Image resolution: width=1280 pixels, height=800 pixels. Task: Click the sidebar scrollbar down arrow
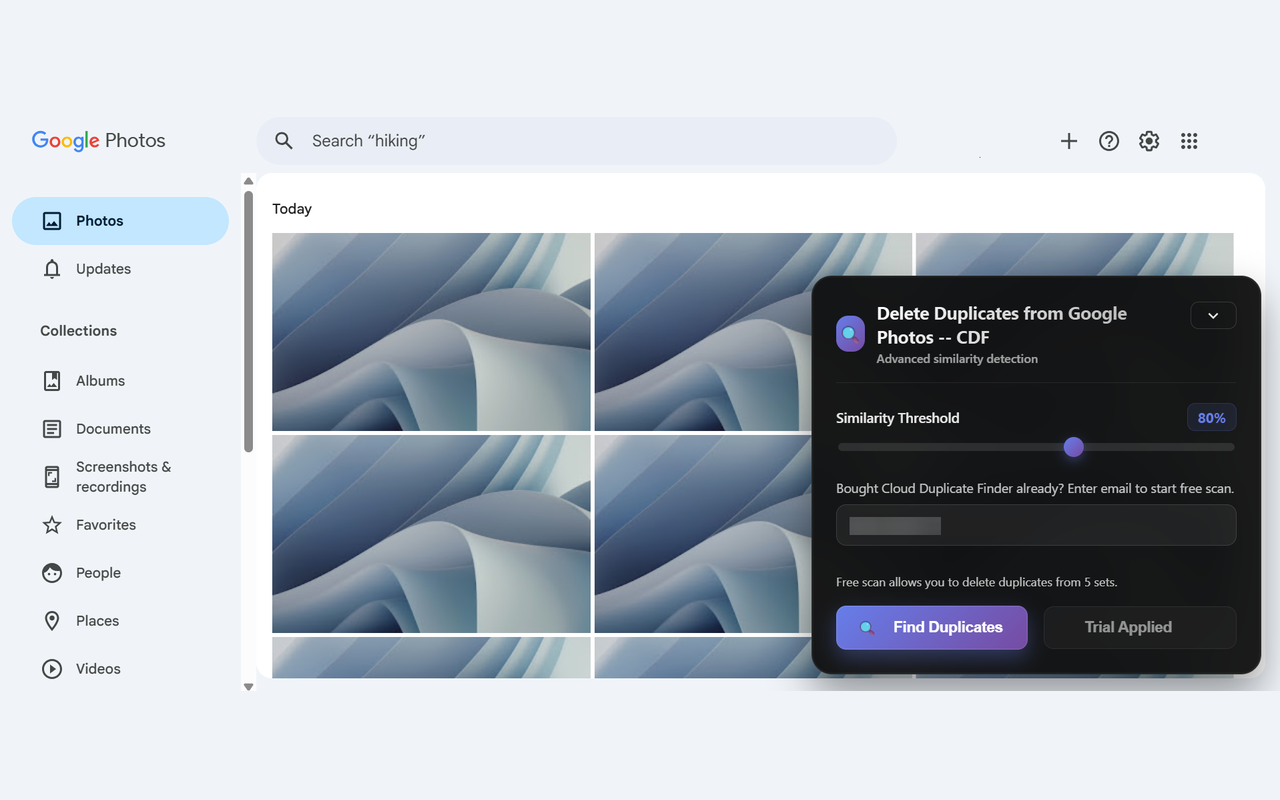(x=249, y=687)
